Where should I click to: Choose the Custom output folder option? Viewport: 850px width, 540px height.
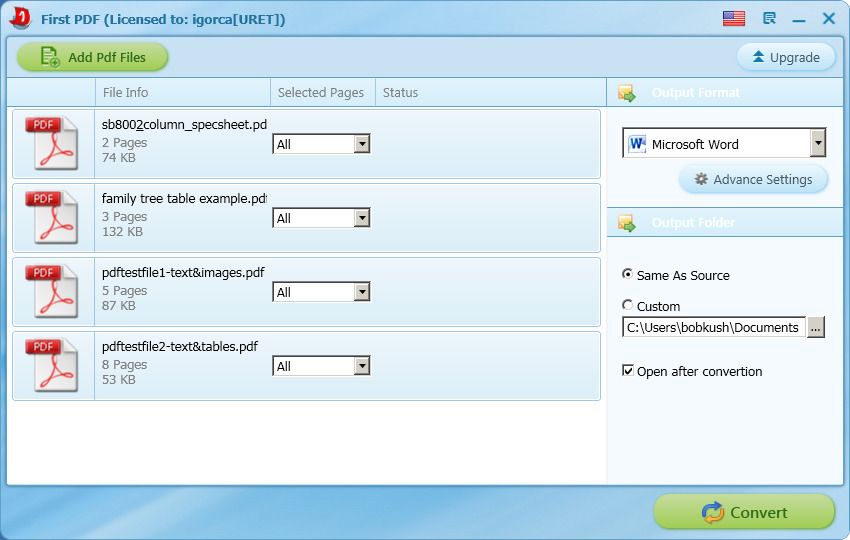627,305
